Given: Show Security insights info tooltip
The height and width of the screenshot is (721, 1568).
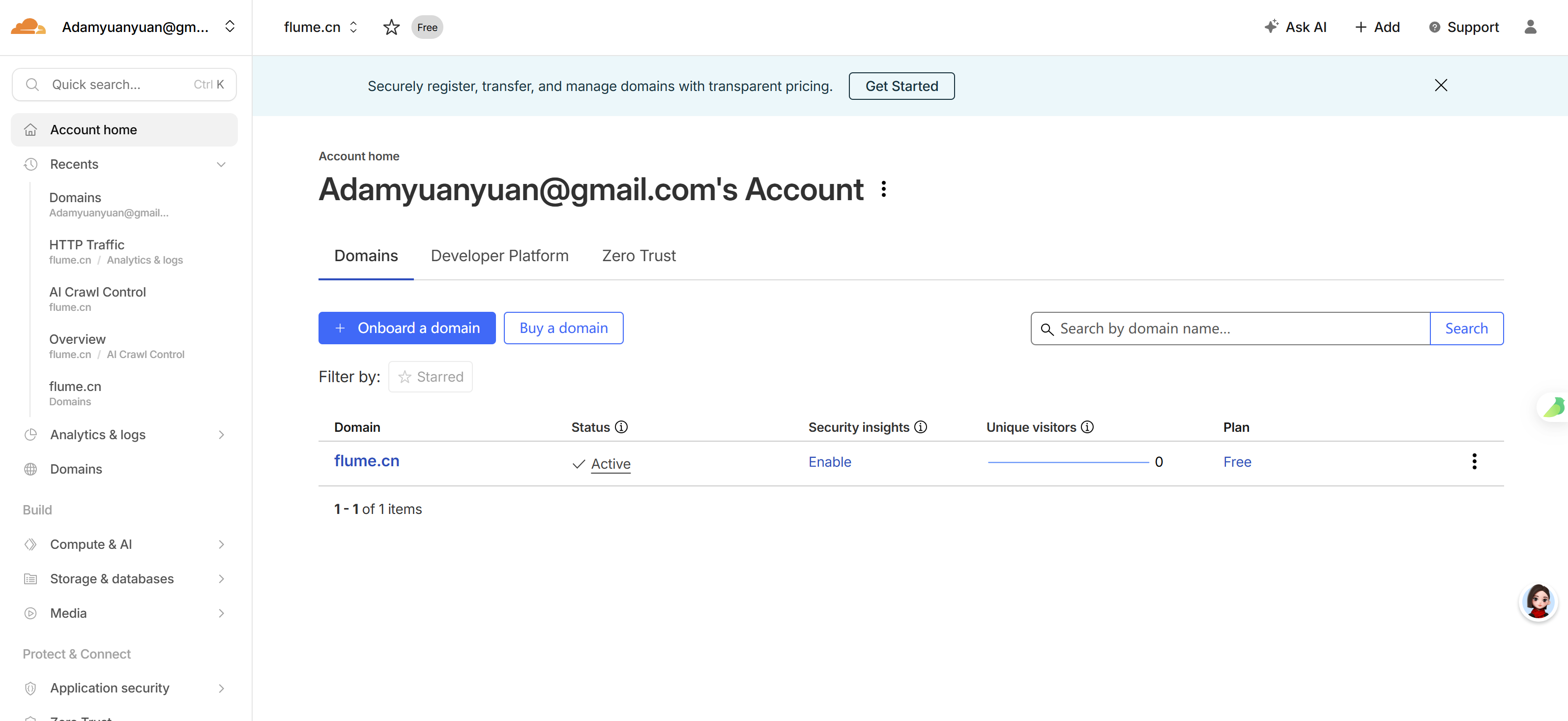Looking at the screenshot, I should pos(920,427).
